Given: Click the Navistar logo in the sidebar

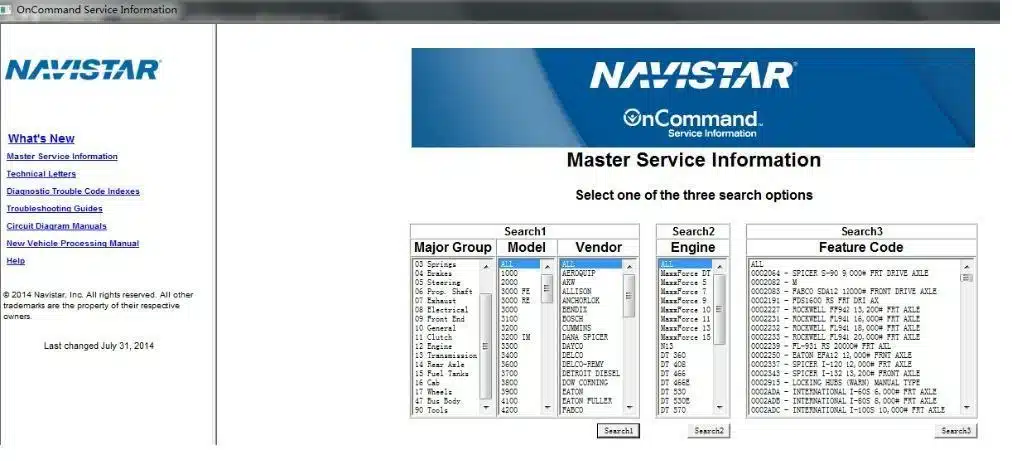Looking at the screenshot, I should pos(83,70).
